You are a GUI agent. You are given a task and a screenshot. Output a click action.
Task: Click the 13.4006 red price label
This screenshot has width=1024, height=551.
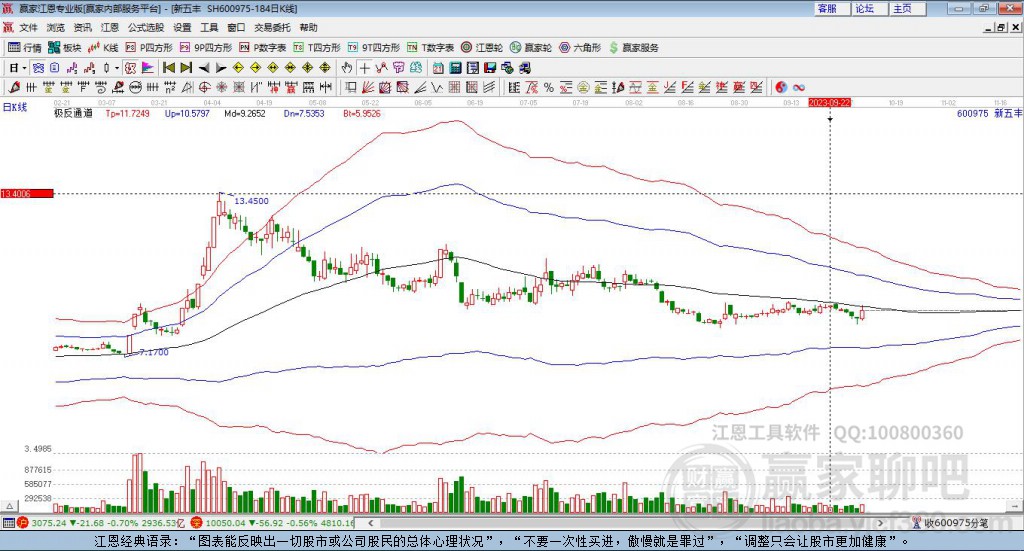pyautogui.click(x=27, y=193)
